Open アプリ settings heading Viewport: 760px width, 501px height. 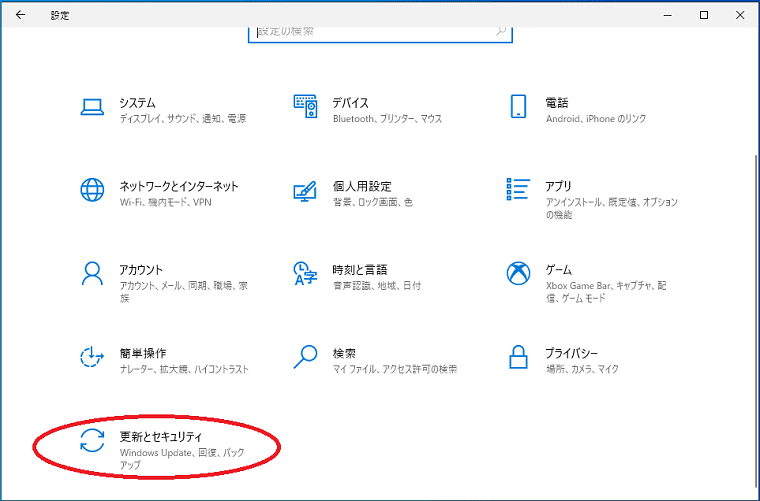coord(558,187)
